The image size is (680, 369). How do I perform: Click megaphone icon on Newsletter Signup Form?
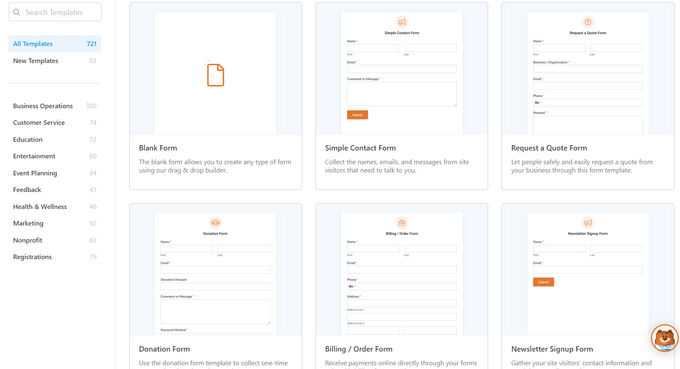point(588,223)
